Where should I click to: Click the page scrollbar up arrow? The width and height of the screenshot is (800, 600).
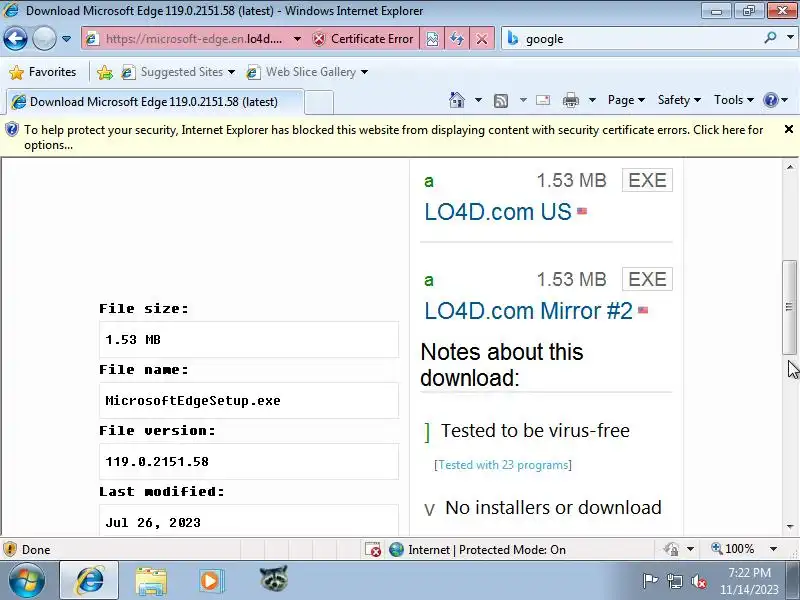tap(790, 167)
